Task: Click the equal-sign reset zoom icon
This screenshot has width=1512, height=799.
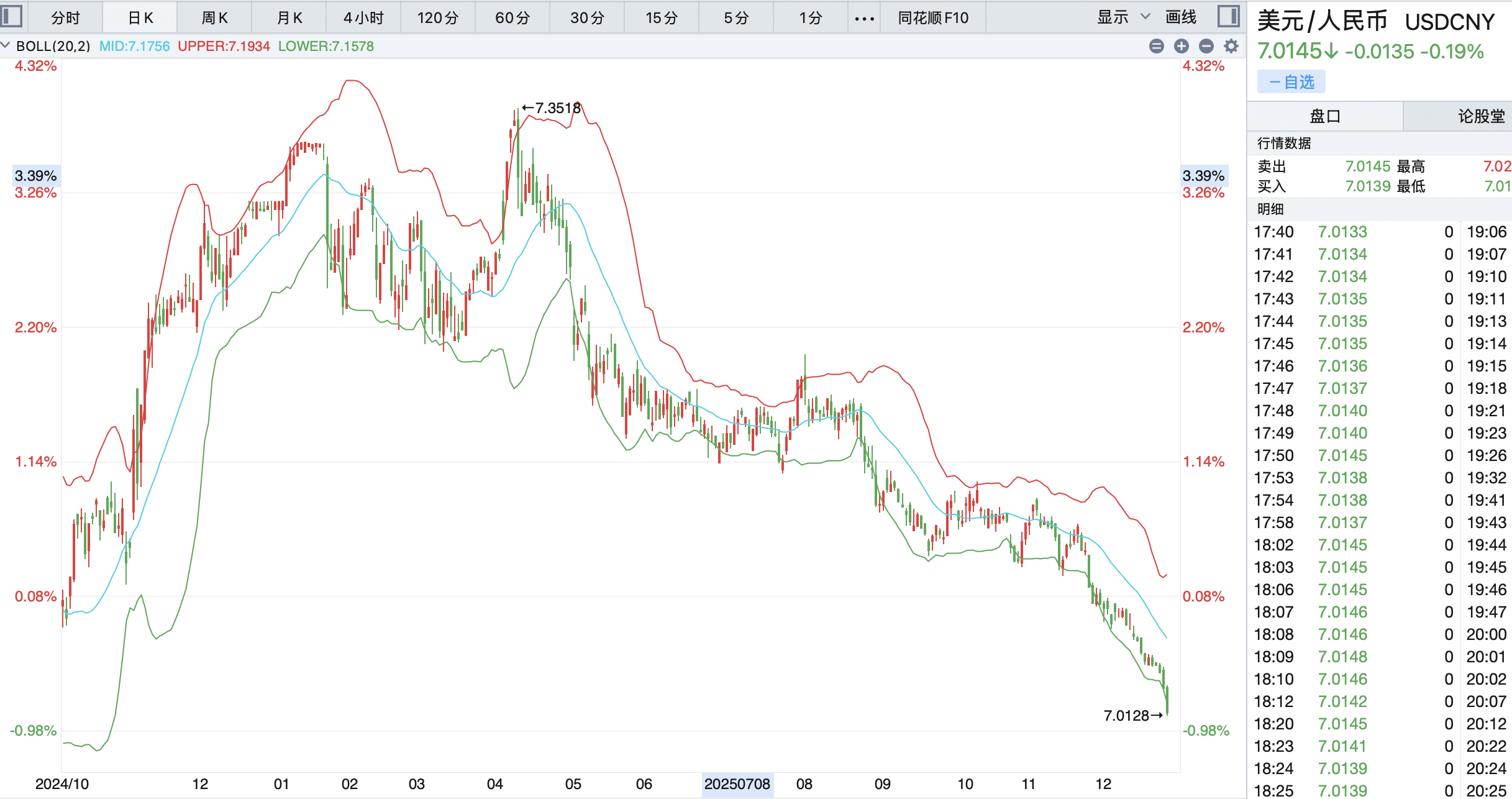Action: click(1156, 46)
